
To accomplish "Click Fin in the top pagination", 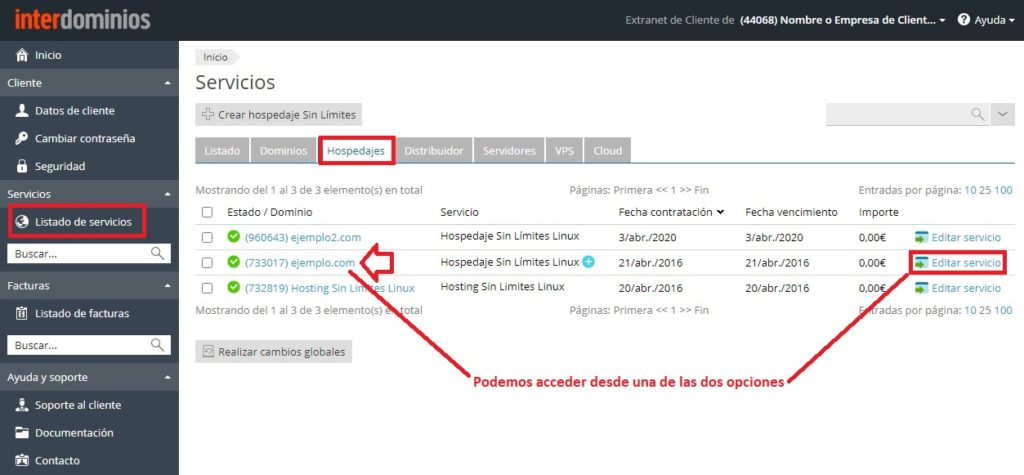I will (x=701, y=190).
